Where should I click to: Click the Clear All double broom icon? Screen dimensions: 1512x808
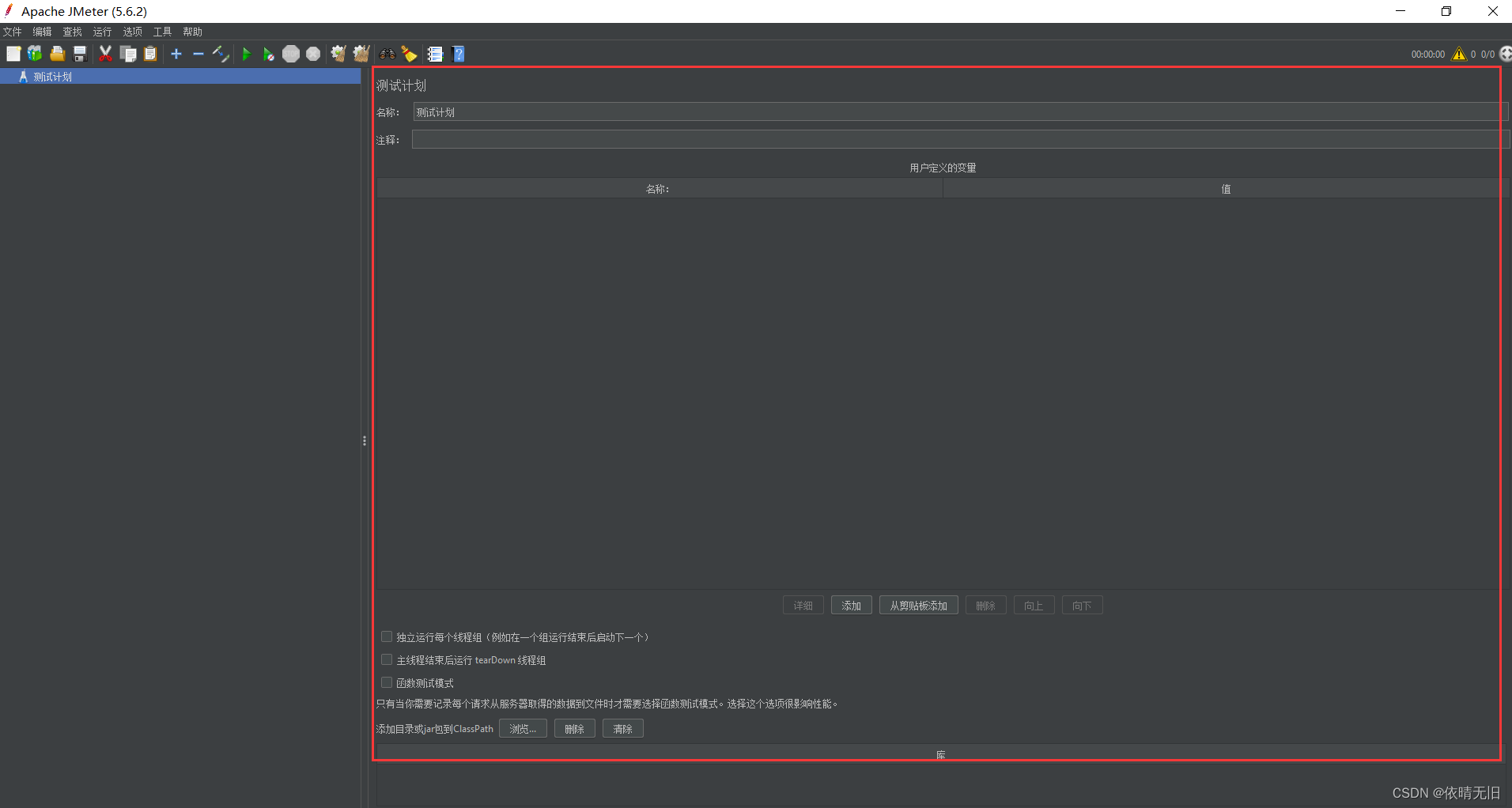[x=361, y=54]
